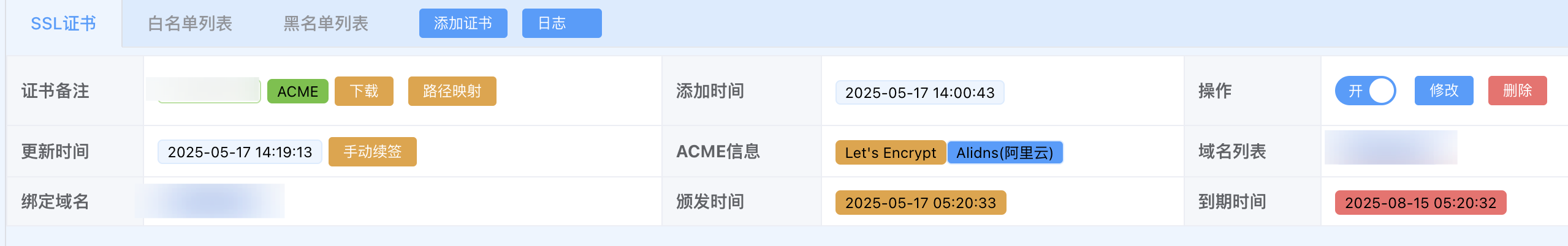1568x246 pixels.
Task: Click the green ACME tag
Action: [298, 91]
